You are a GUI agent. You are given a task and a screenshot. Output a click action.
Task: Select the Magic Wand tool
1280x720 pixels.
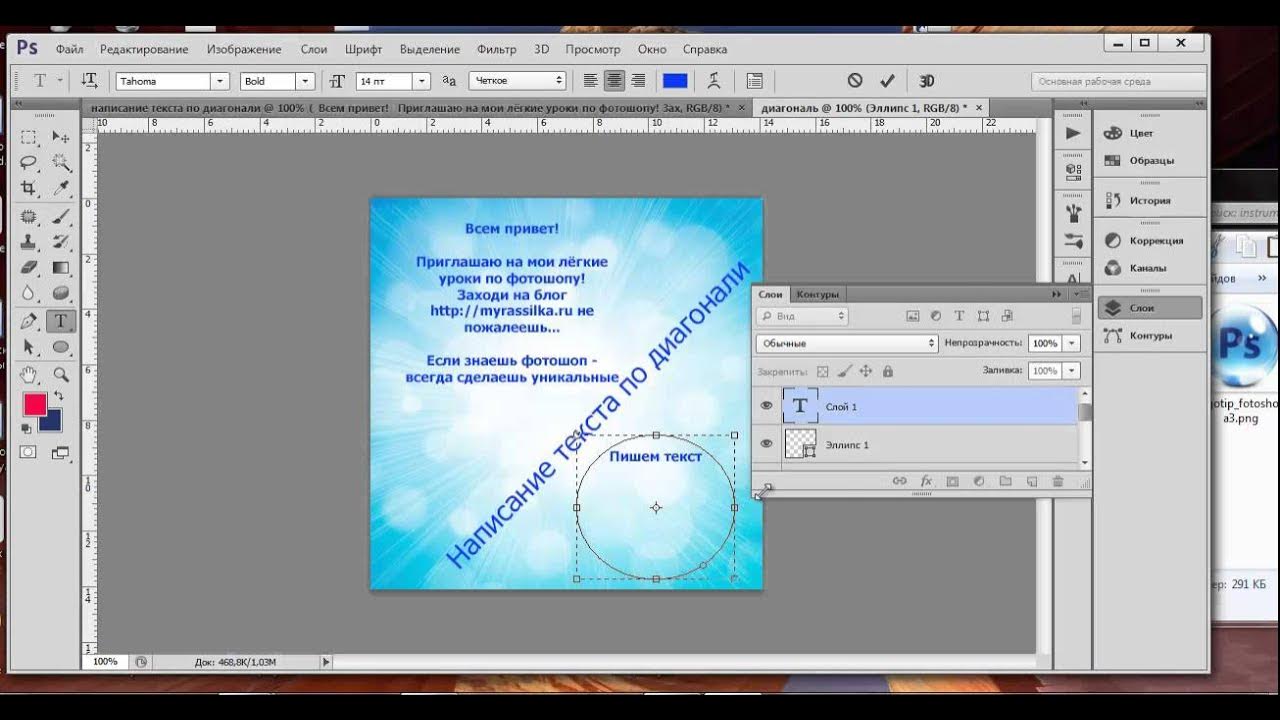point(61,163)
